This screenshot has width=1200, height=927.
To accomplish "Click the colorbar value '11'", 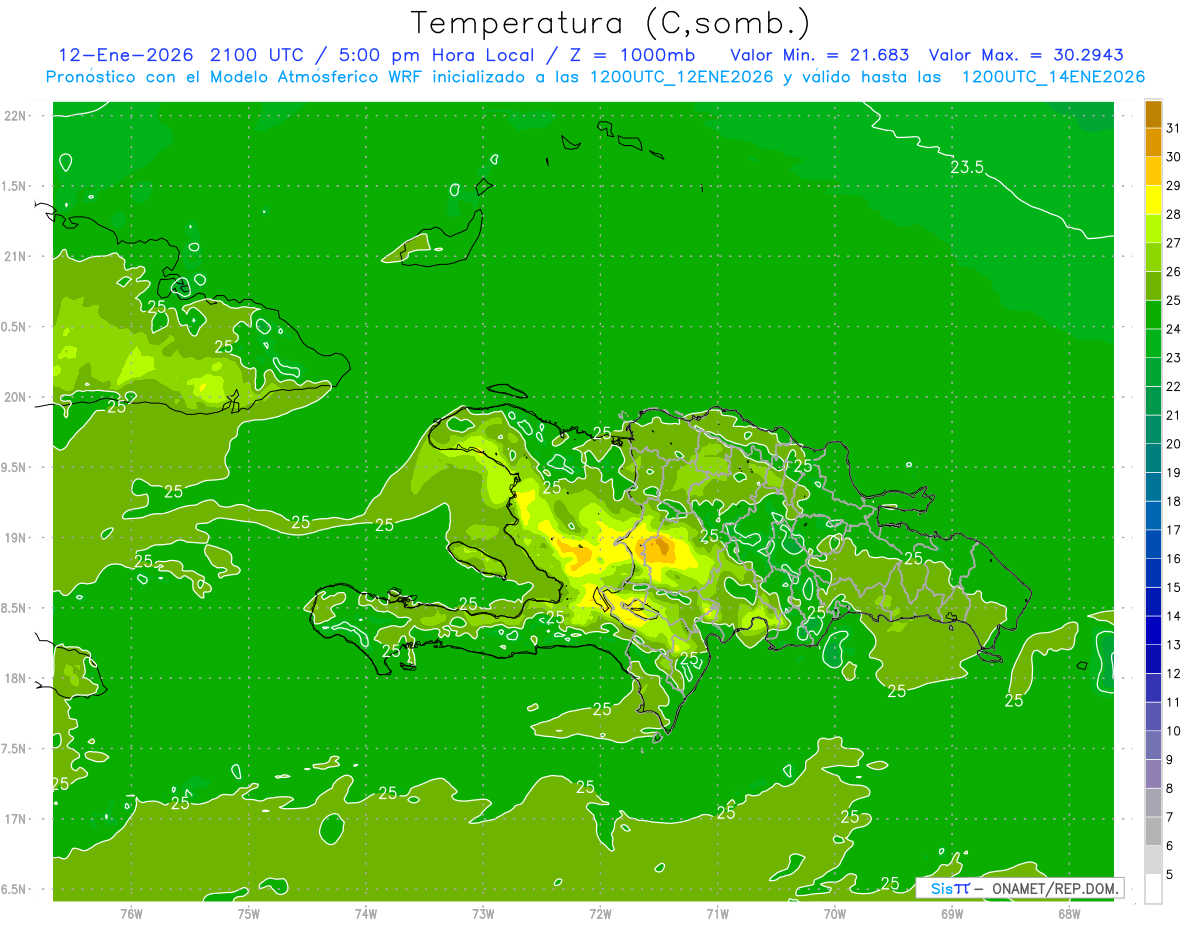I will (1174, 702).
